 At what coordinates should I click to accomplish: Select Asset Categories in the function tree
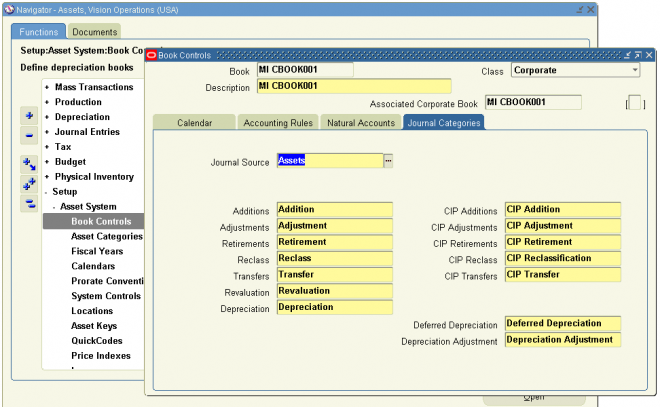[x=107, y=237]
